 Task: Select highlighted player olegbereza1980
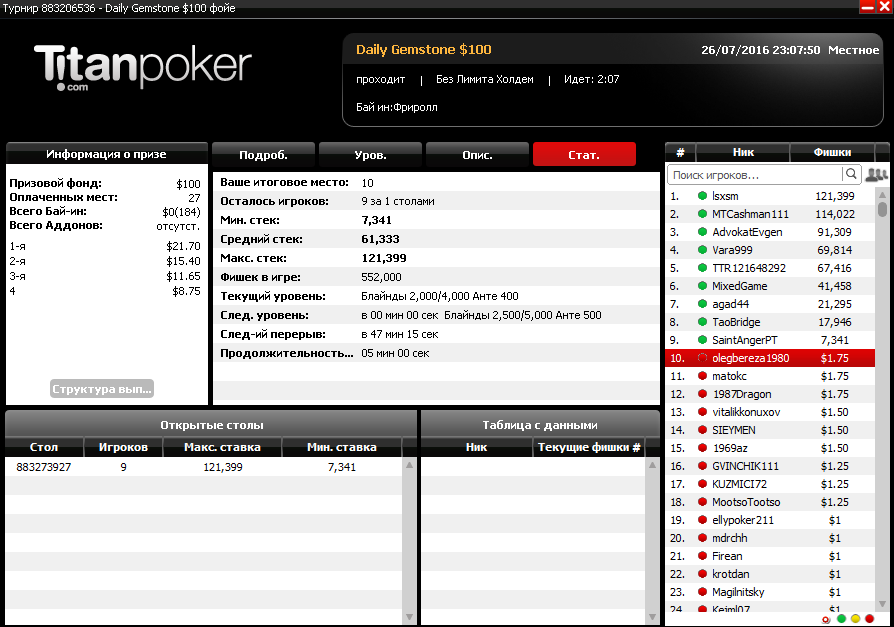[770, 358]
